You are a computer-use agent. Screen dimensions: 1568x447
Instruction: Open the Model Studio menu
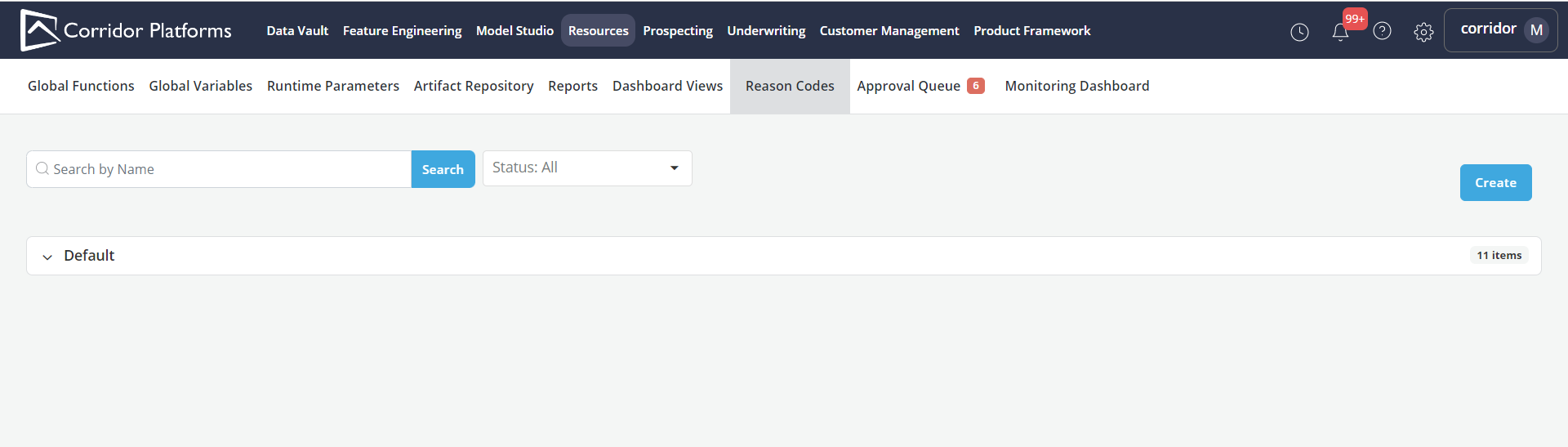pos(514,31)
